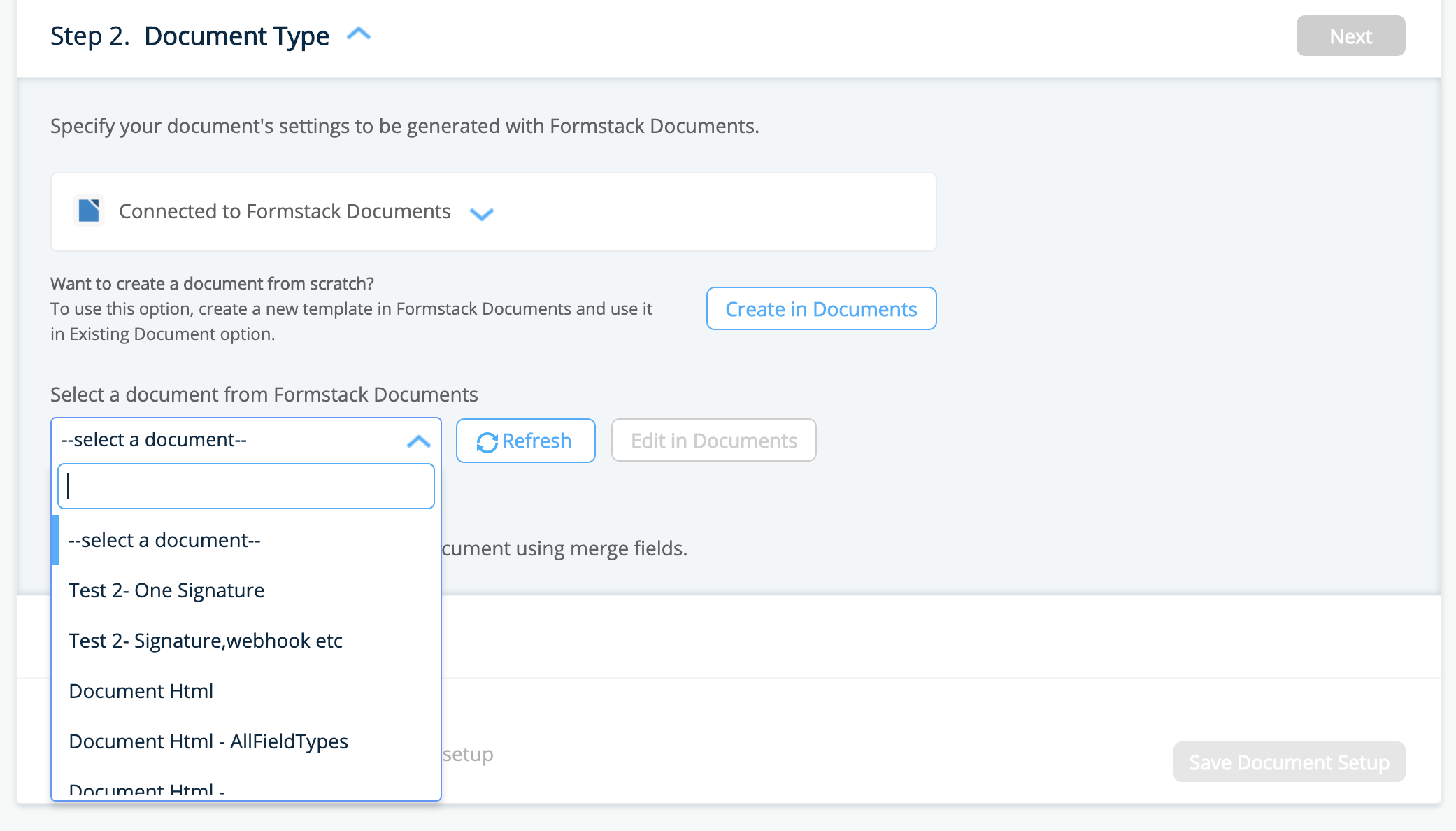This screenshot has height=831, width=1456.
Task: Click Edit in Documents button
Action: pos(713,441)
